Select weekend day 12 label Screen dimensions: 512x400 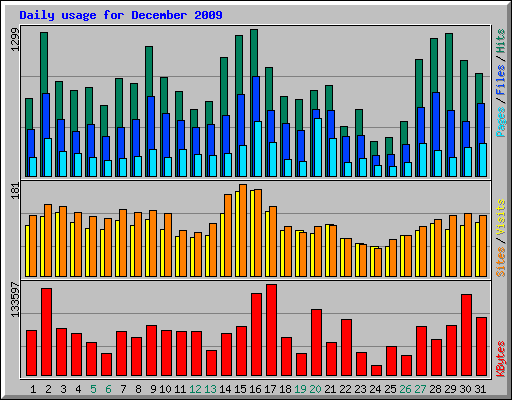tap(195, 389)
